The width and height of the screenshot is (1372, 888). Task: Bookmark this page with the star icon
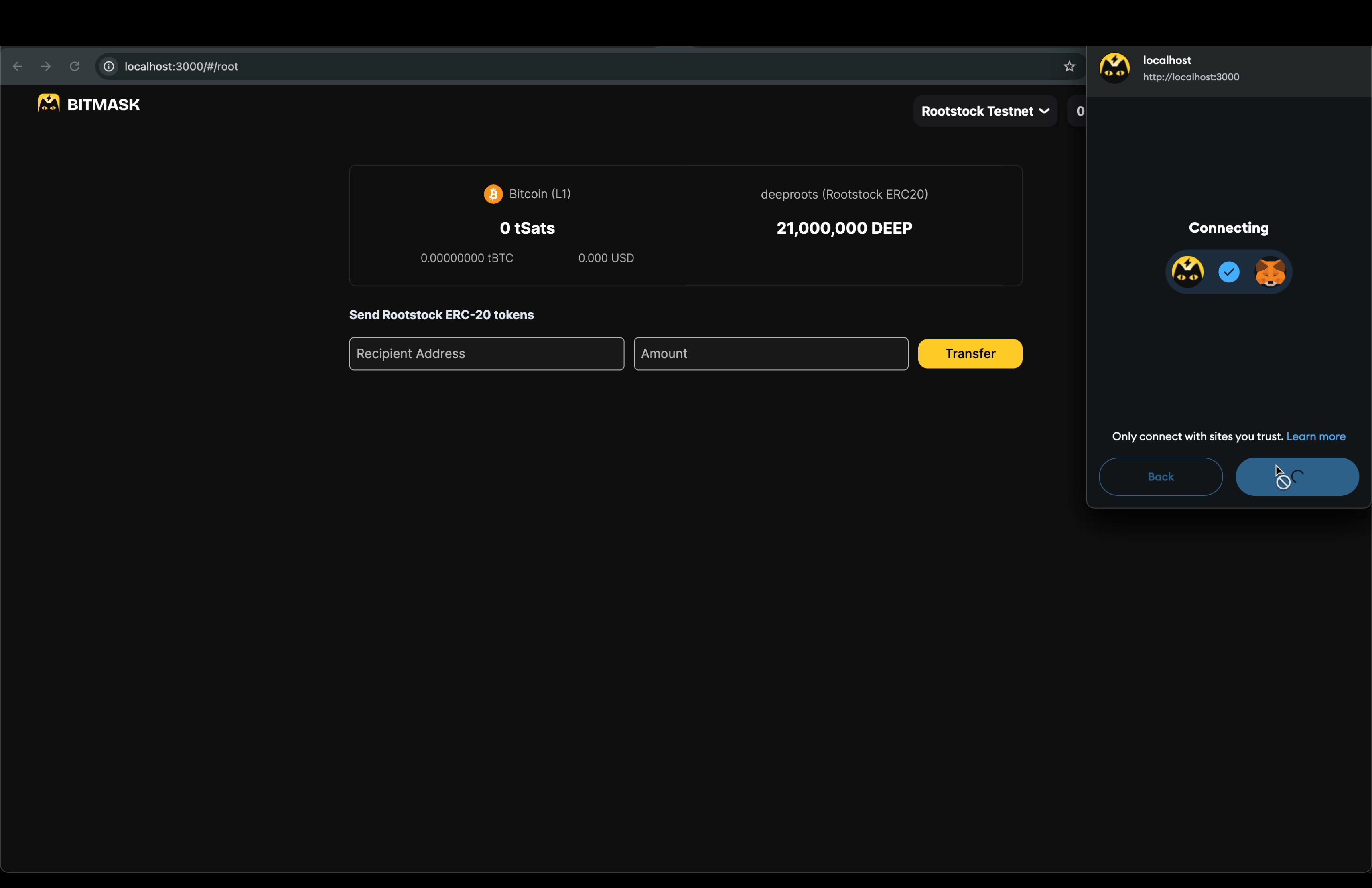tap(1070, 67)
